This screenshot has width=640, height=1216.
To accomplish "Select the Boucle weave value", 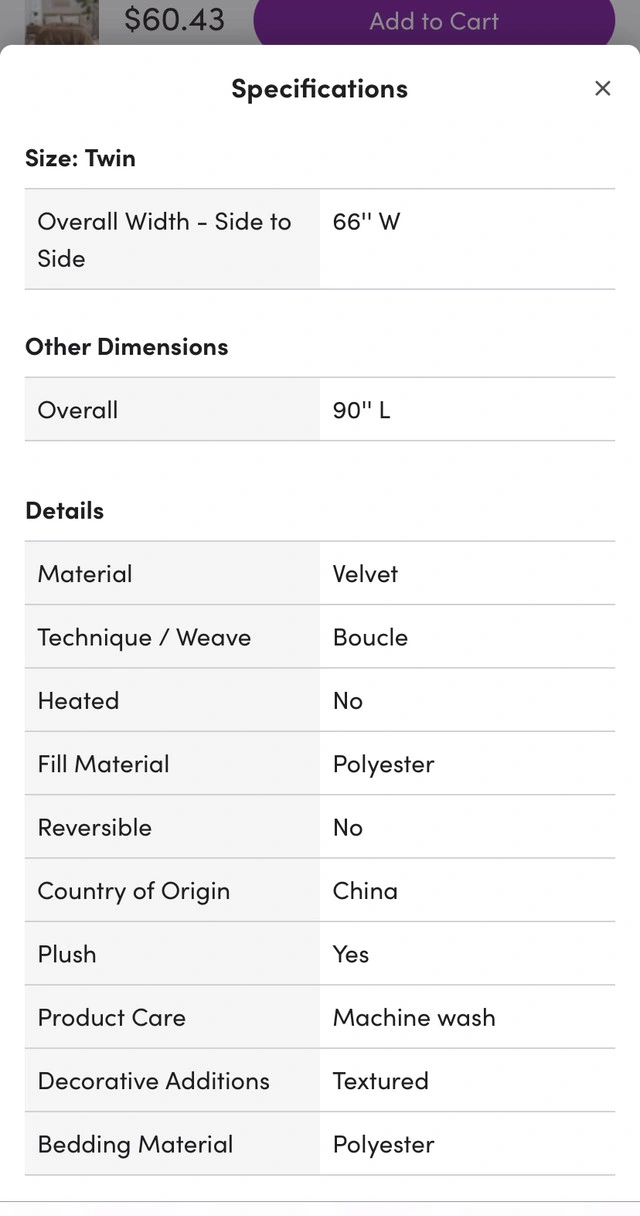I will (370, 637).
